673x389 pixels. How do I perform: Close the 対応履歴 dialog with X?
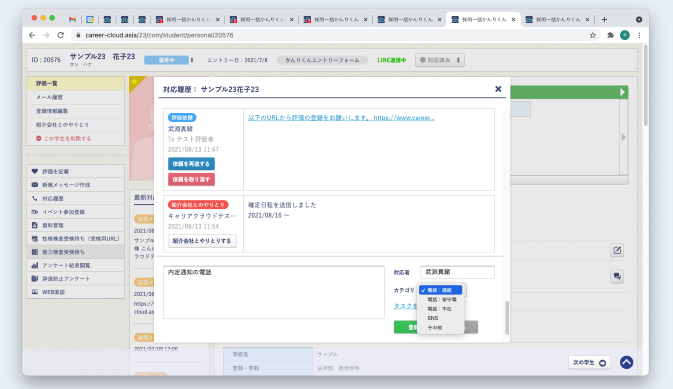(x=498, y=89)
